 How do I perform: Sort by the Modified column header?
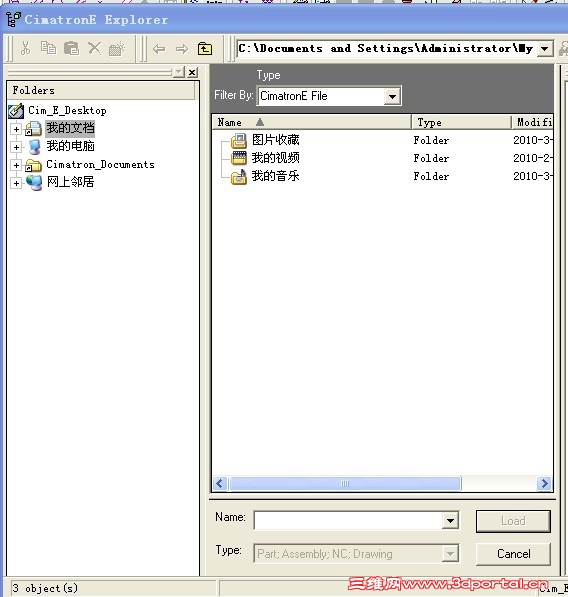click(532, 122)
